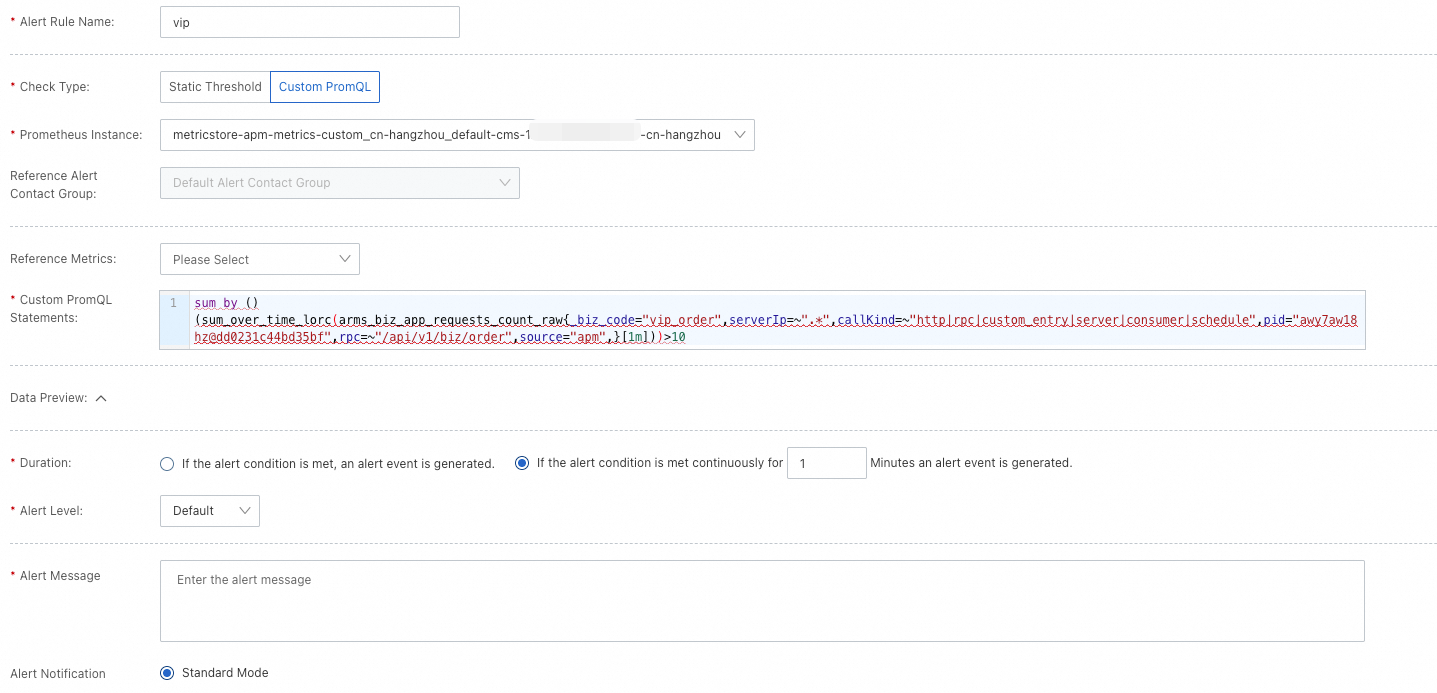Select immediate alert event radio option

click(x=167, y=464)
